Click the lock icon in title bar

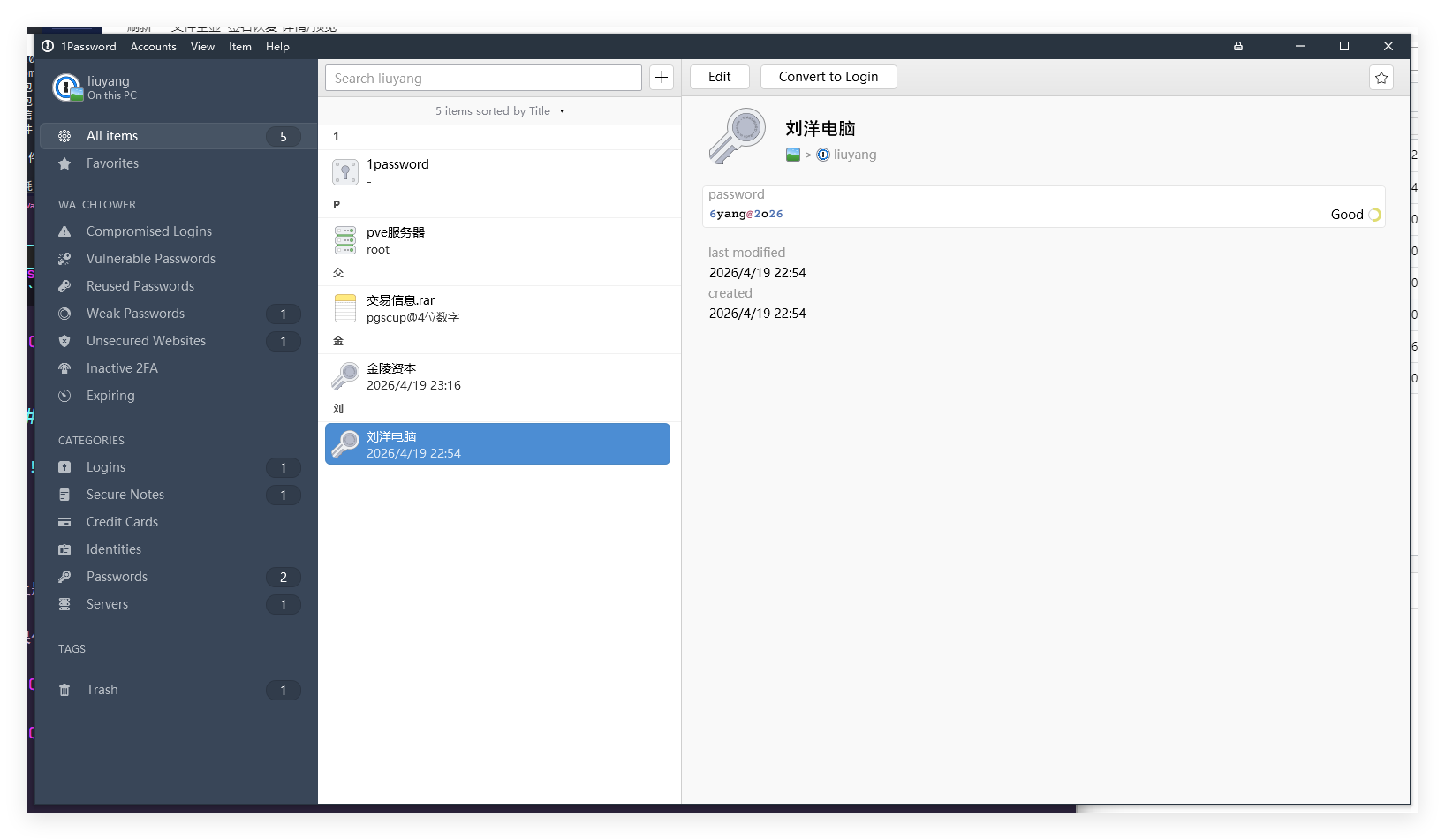pyautogui.click(x=1238, y=47)
